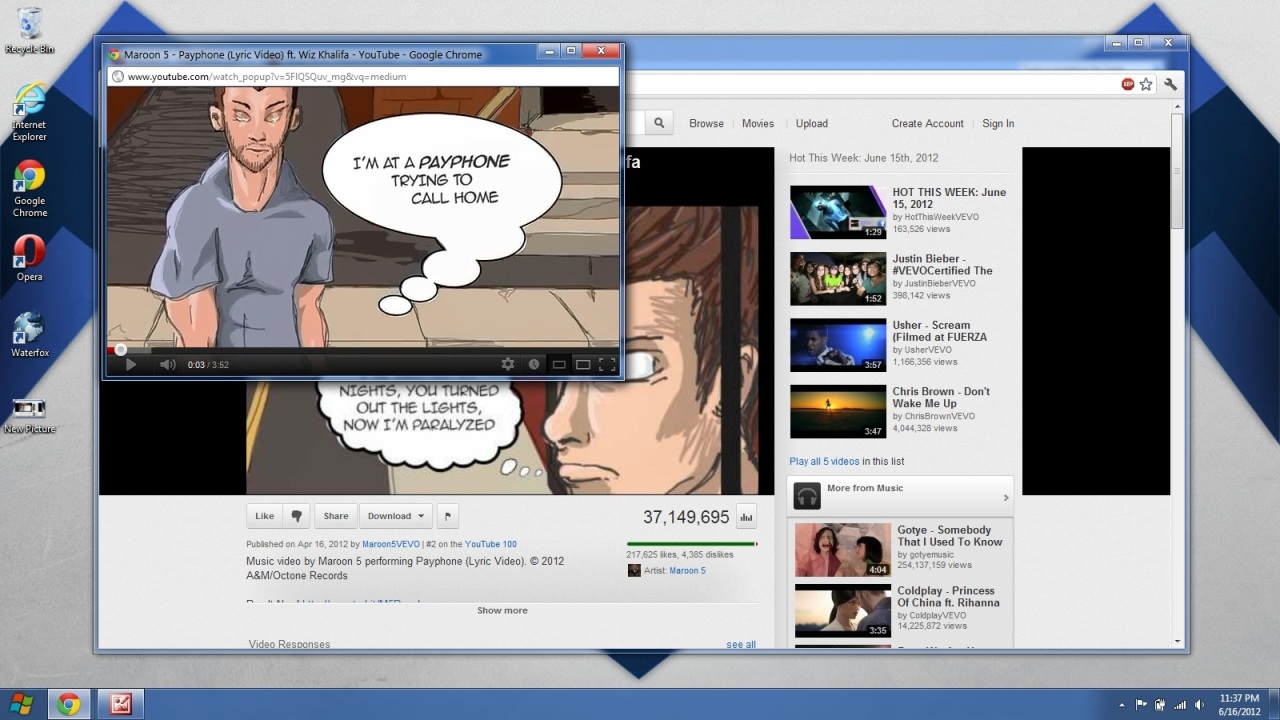This screenshot has width=1280, height=720.
Task: Click the More from Music headphones icon
Action: (x=807, y=496)
